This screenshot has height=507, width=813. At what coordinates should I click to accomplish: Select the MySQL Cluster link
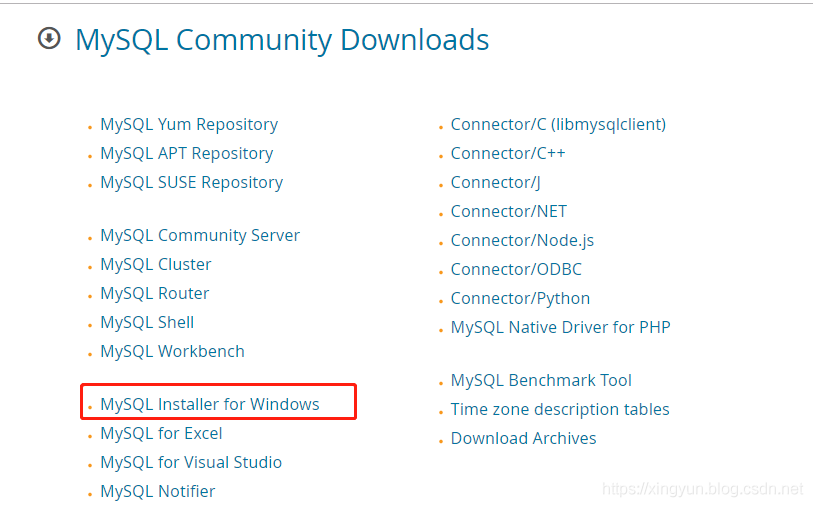(x=156, y=265)
